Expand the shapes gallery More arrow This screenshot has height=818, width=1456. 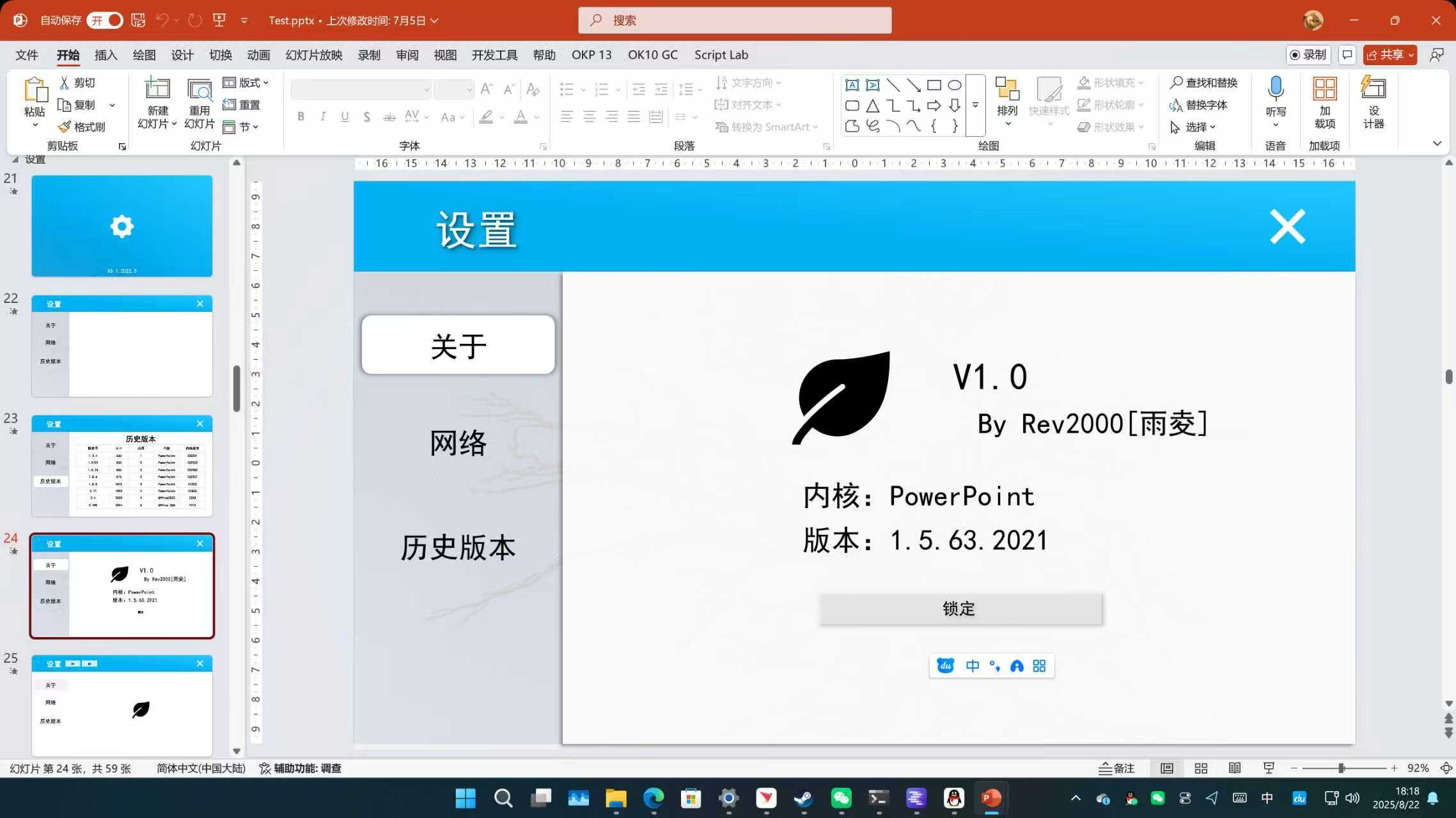[975, 105]
